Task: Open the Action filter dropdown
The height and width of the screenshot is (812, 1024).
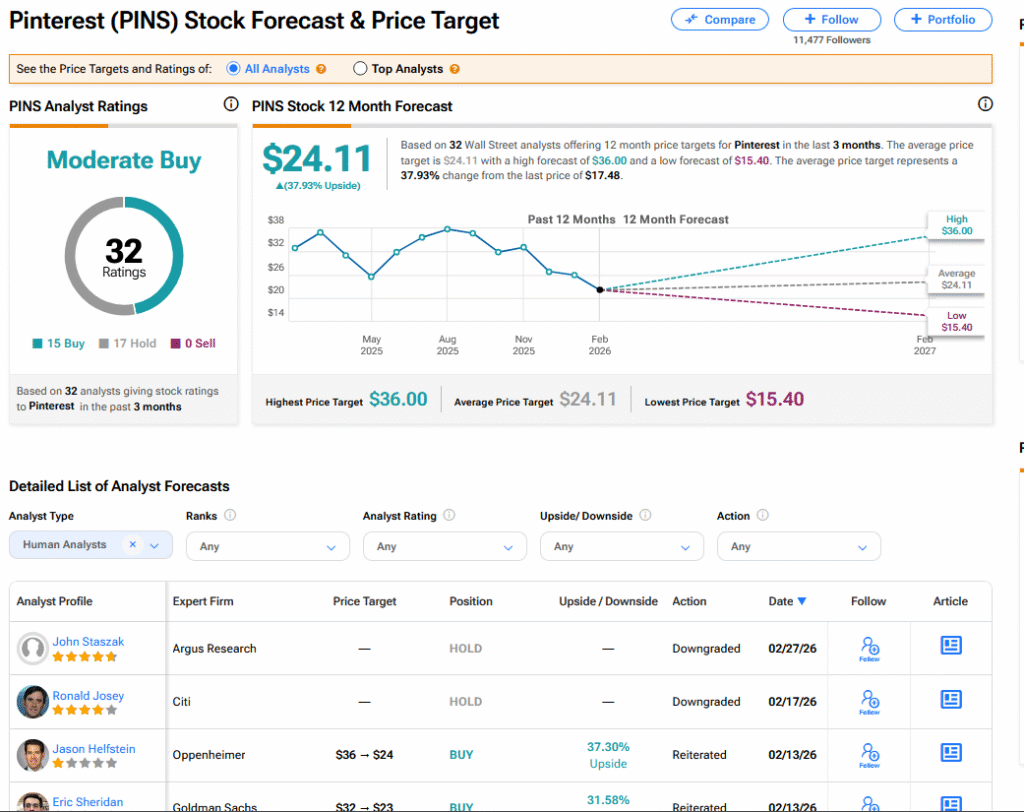Action: pos(799,546)
